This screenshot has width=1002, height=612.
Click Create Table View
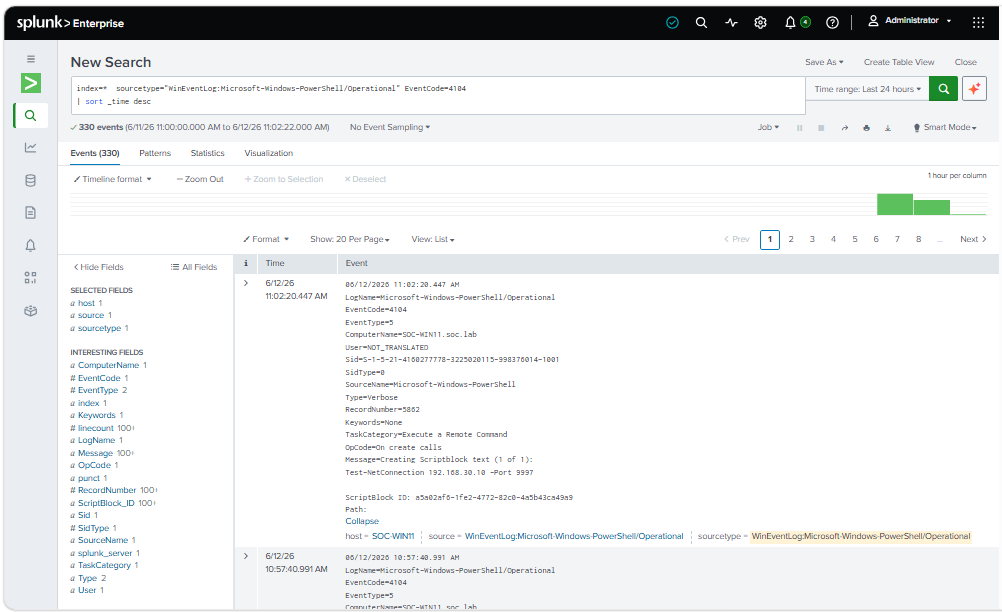898,62
